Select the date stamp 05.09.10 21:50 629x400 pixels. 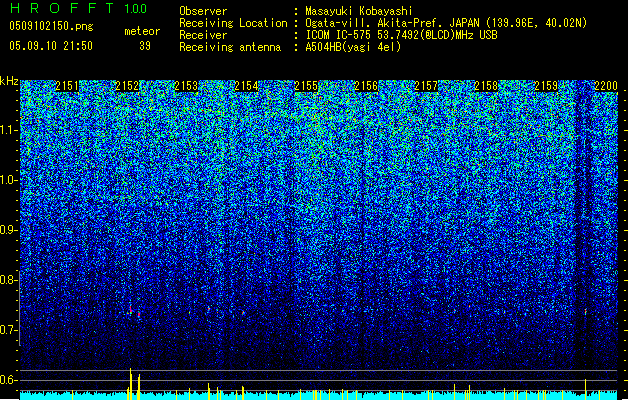[x=51, y=46]
